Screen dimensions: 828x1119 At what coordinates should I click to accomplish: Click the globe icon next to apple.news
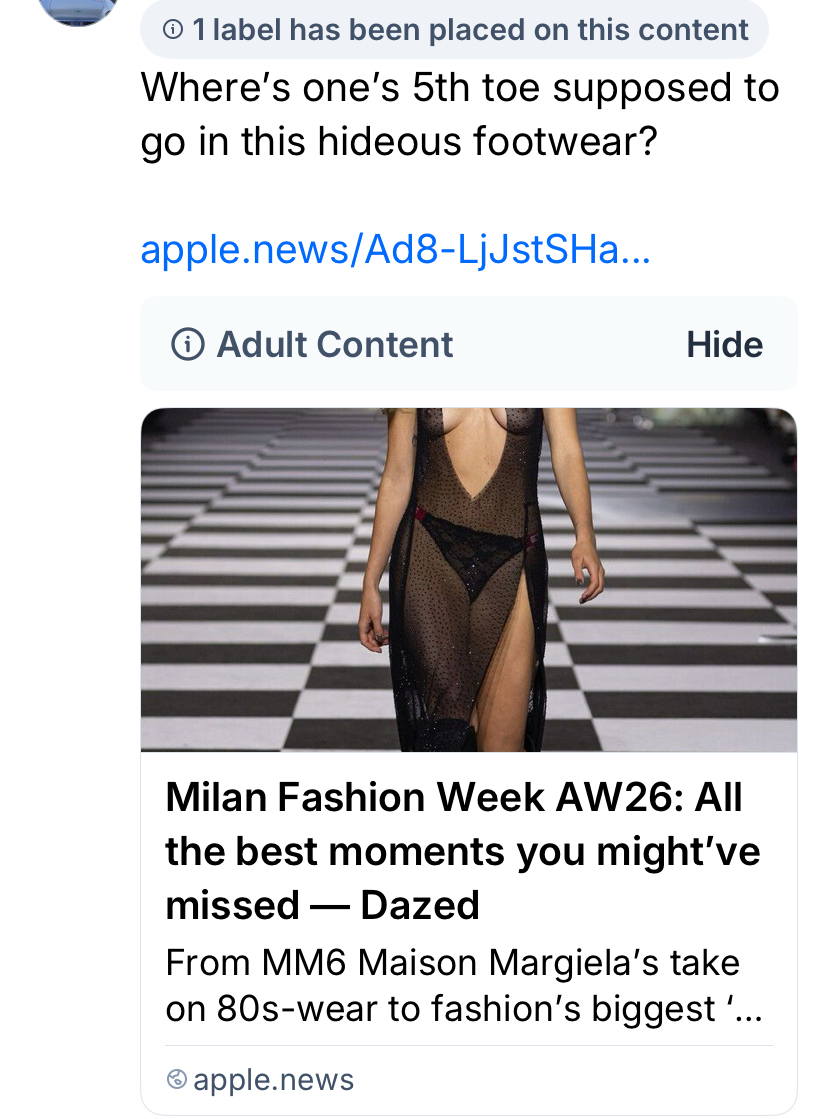tap(177, 1080)
